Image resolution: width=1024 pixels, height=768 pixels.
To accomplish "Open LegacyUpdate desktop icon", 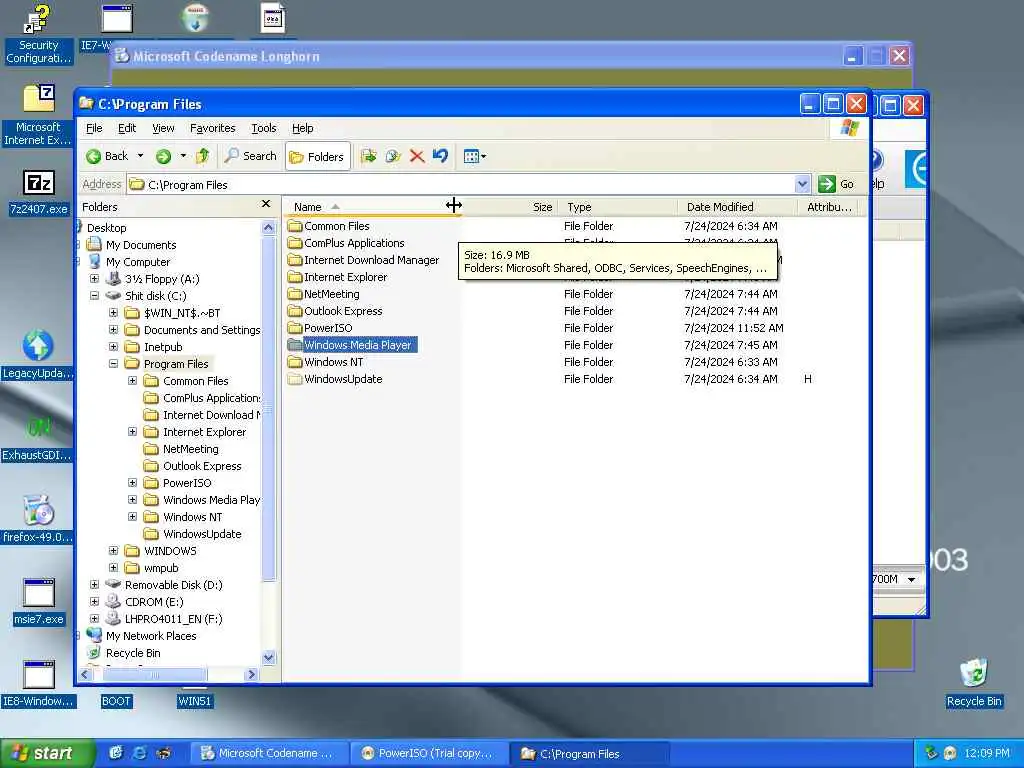I will 38,355.
